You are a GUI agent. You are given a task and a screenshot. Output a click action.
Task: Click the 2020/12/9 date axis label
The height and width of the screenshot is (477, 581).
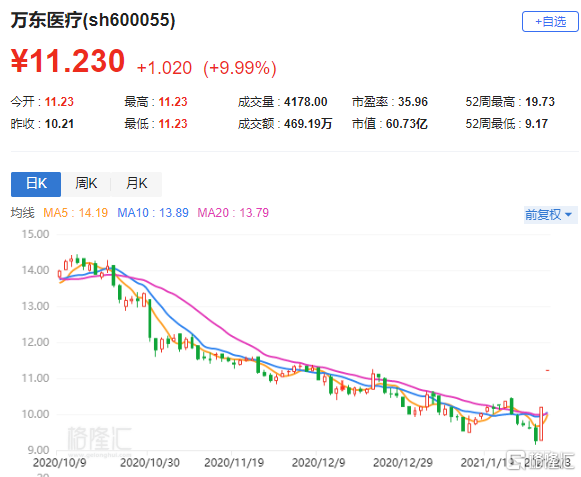[318, 463]
